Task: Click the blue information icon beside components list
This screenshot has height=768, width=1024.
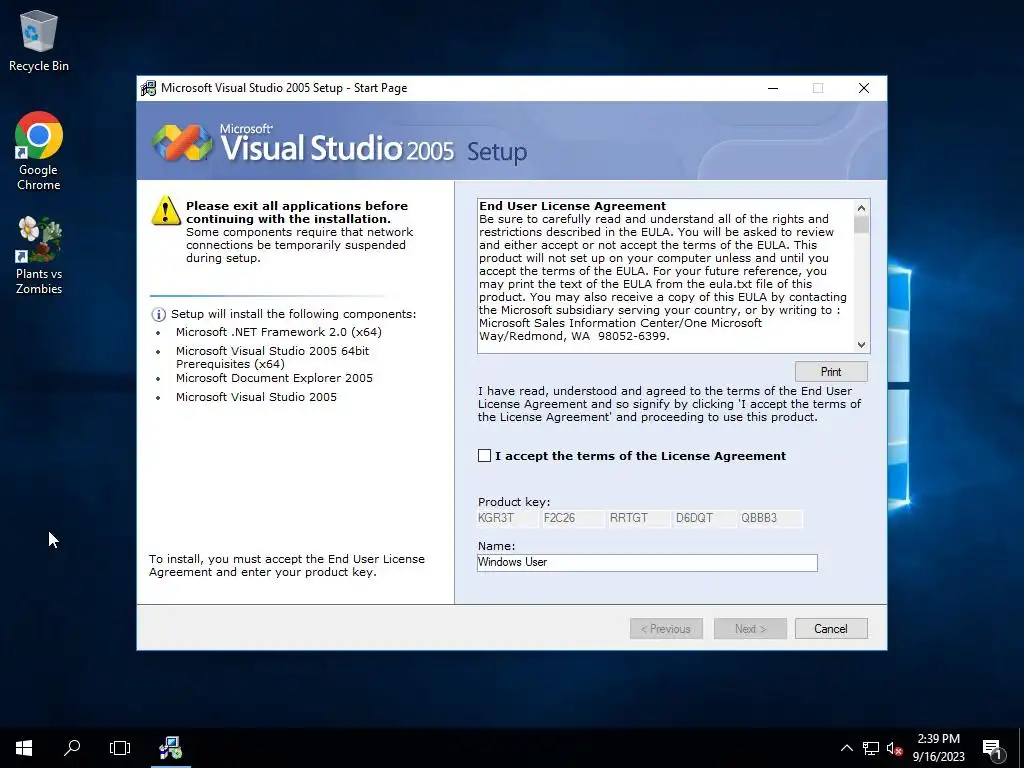Action: [159, 315]
